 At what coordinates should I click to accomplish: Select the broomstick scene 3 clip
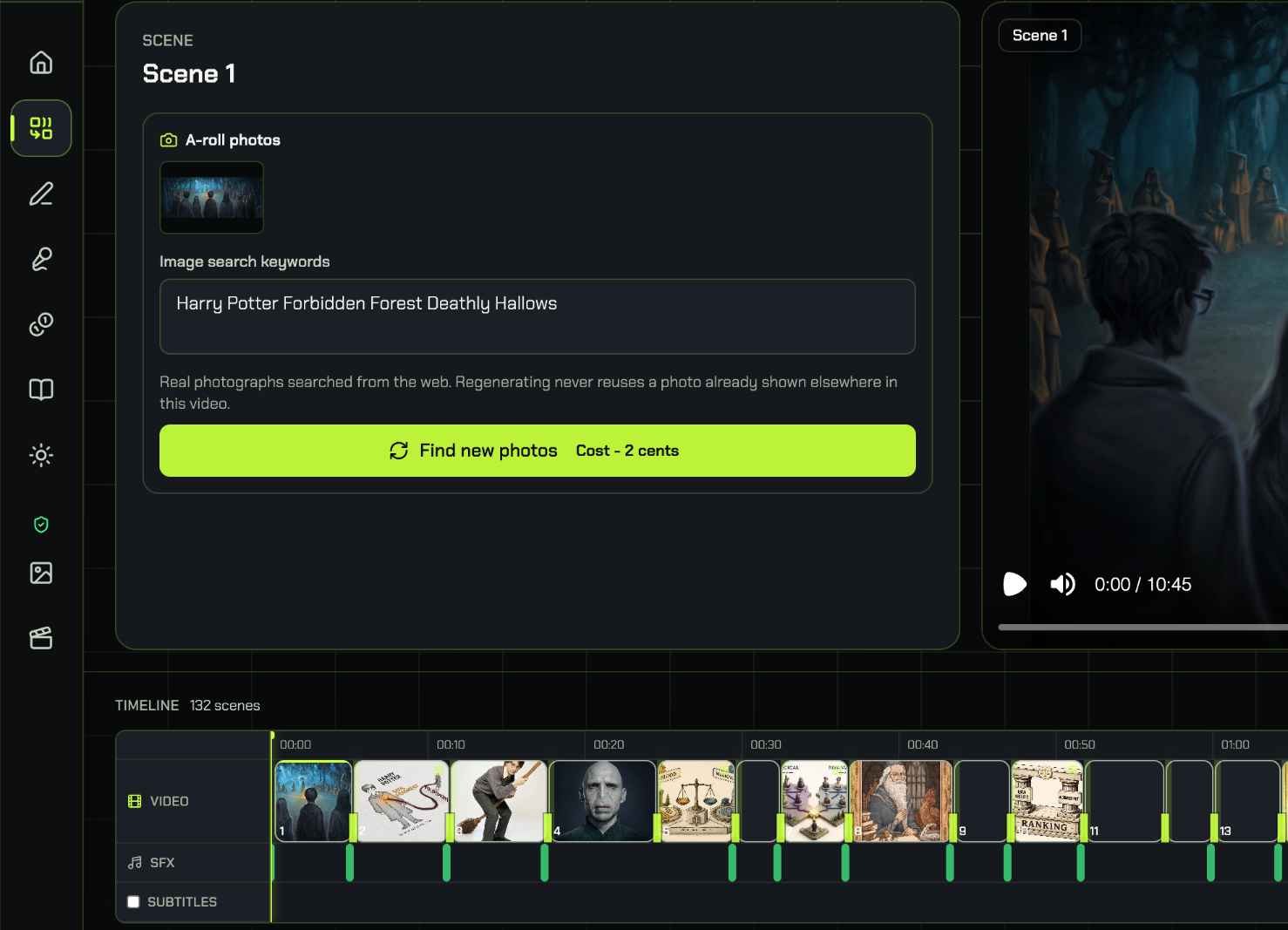click(x=499, y=801)
